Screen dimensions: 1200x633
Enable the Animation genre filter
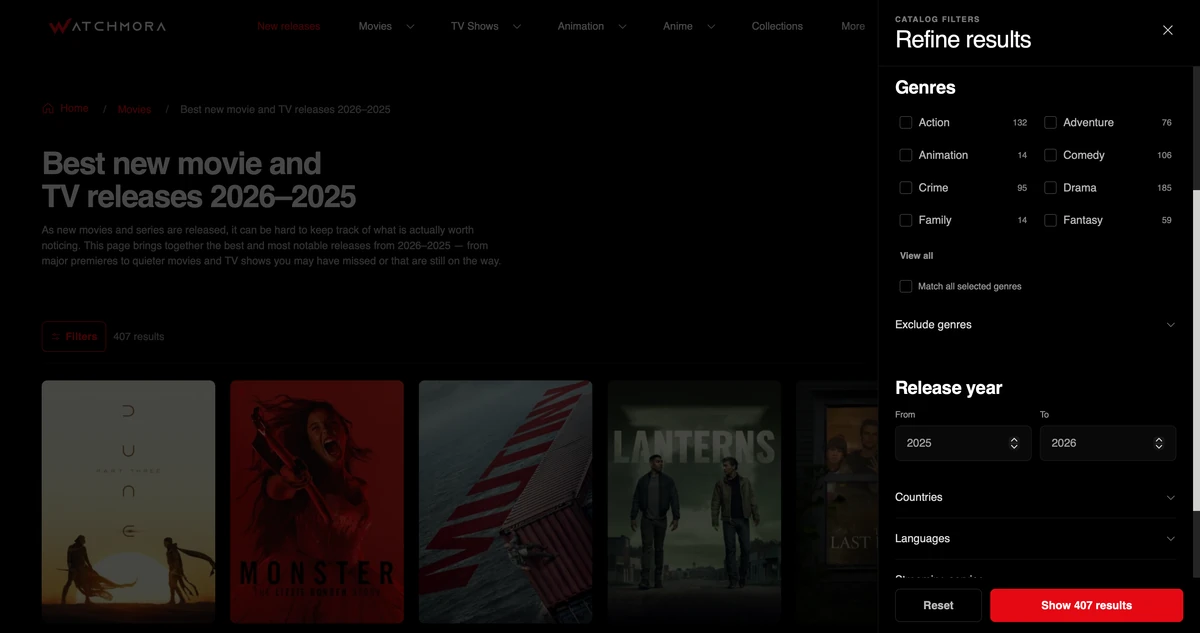(x=906, y=155)
